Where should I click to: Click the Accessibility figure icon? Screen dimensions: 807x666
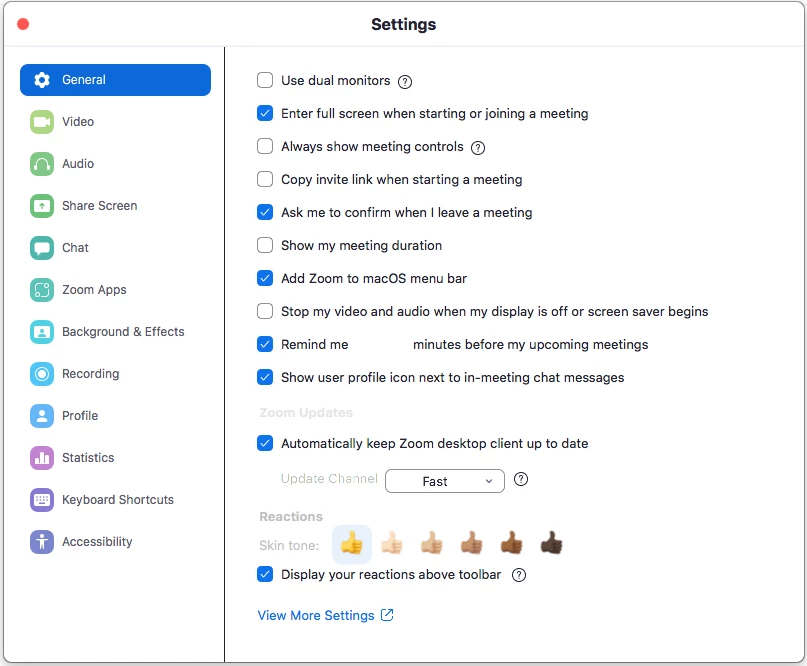[x=42, y=542]
